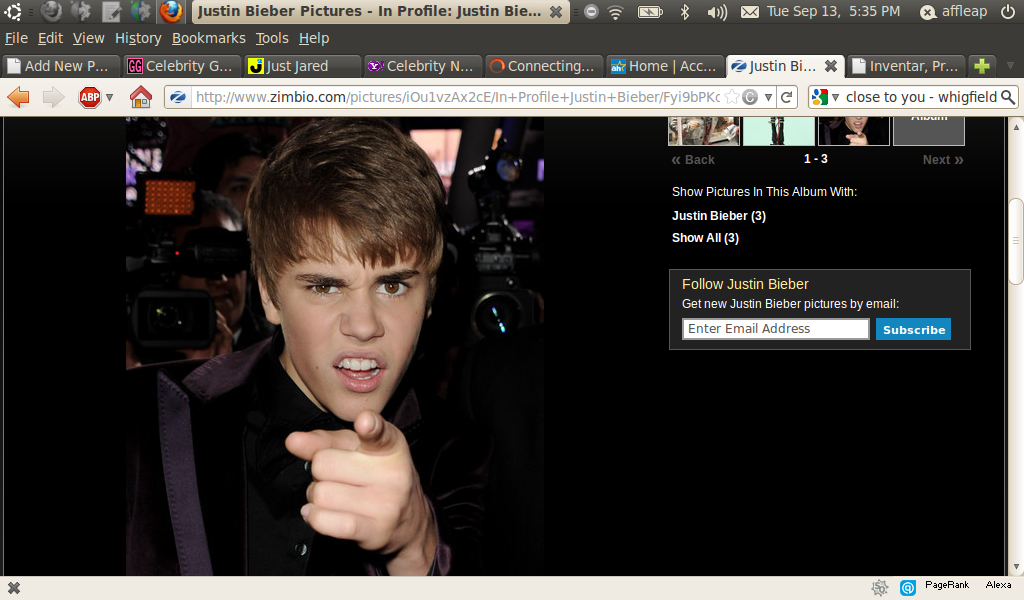This screenshot has width=1024, height=600.
Task: Open the Edit menu
Action: point(50,39)
